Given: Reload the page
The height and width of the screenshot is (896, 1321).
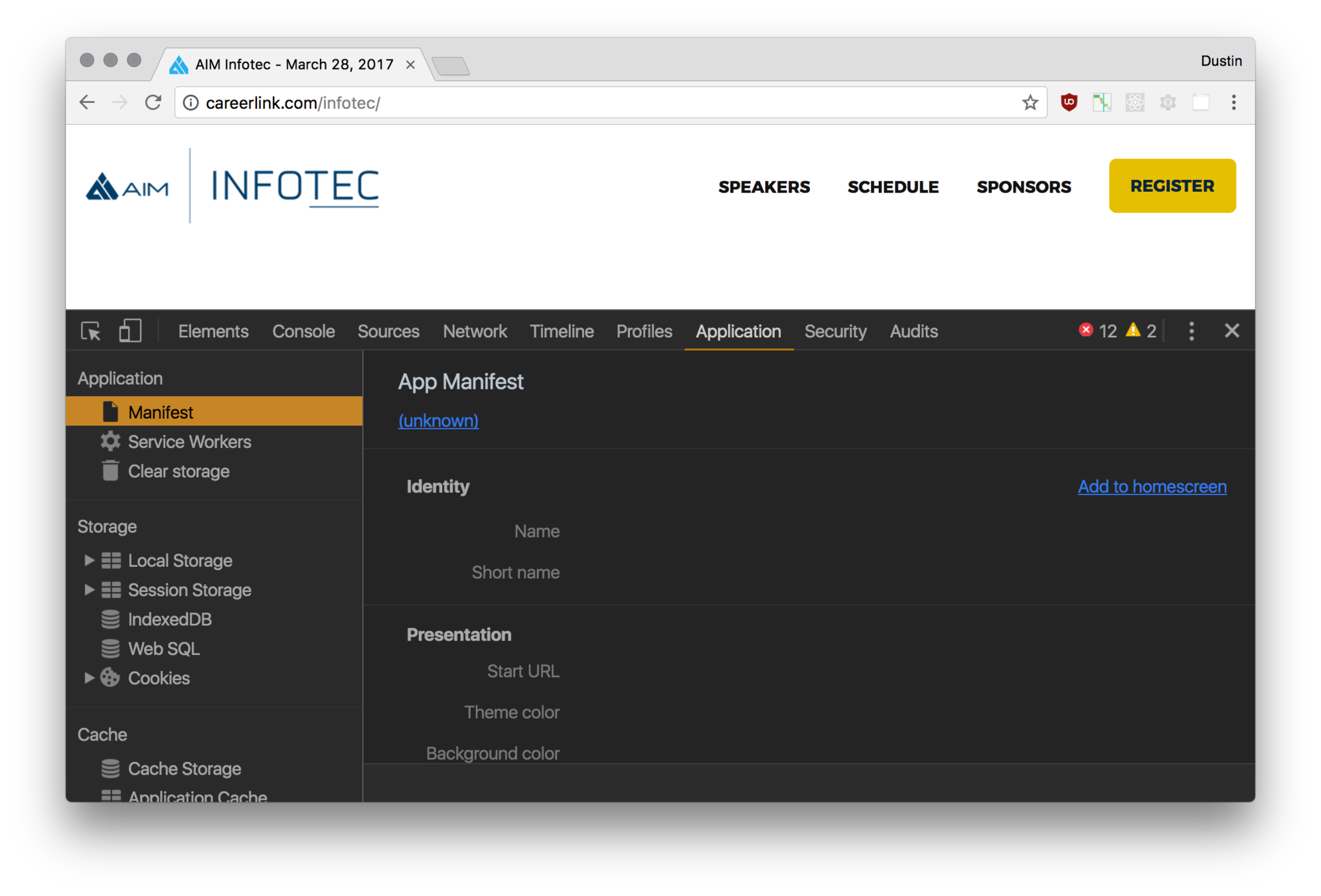Looking at the screenshot, I should (x=153, y=102).
